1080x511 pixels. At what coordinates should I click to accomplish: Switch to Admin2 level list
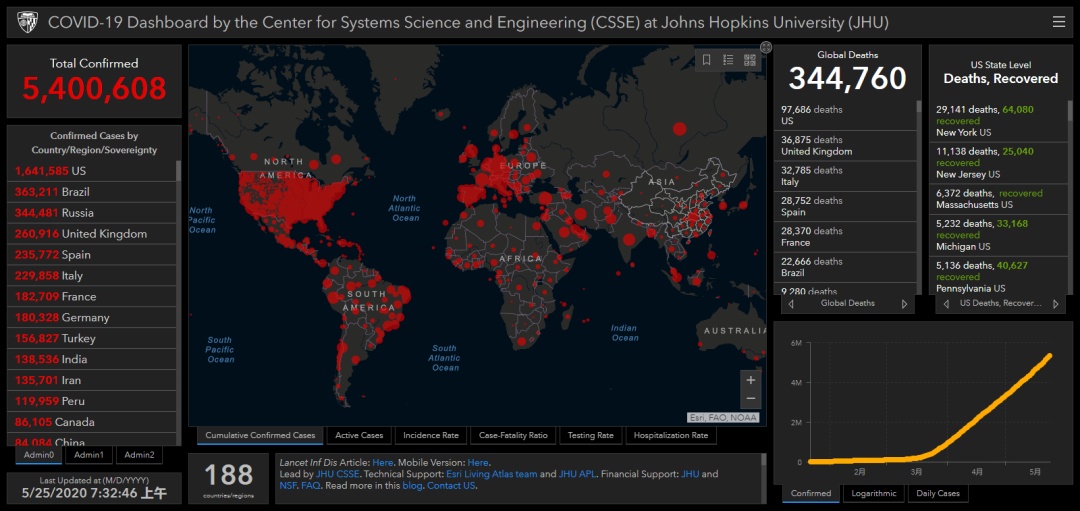pyautogui.click(x=140, y=455)
